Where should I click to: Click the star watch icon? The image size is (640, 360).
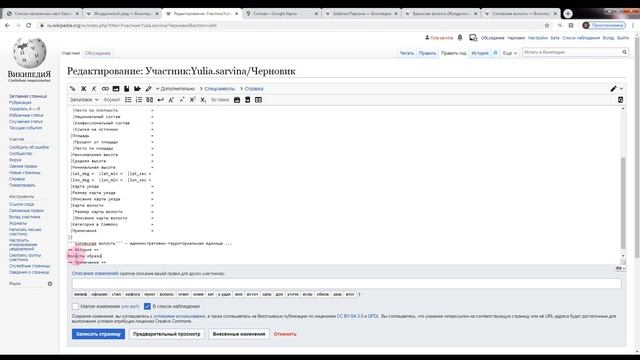tap(495, 53)
